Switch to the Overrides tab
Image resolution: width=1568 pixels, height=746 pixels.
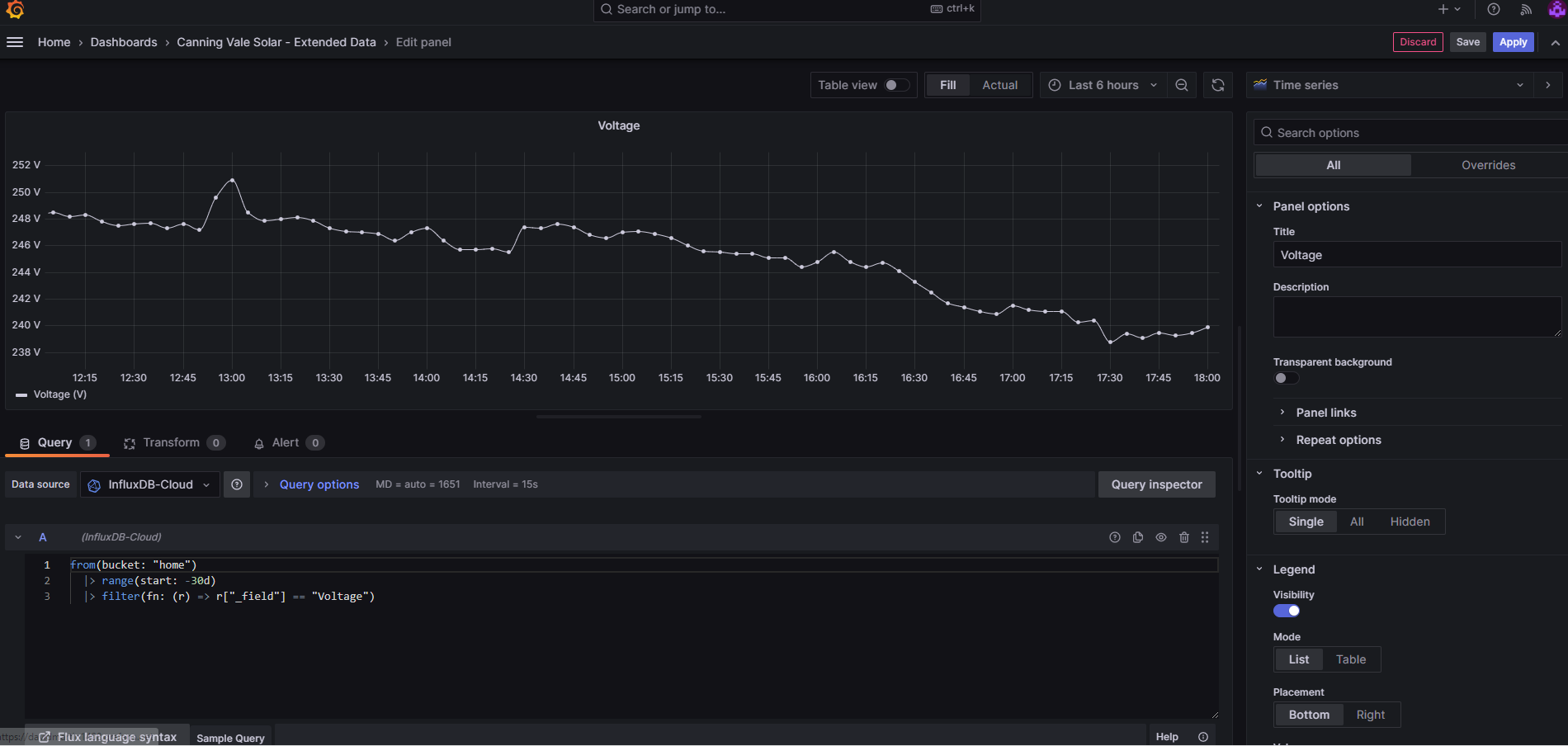(1488, 165)
